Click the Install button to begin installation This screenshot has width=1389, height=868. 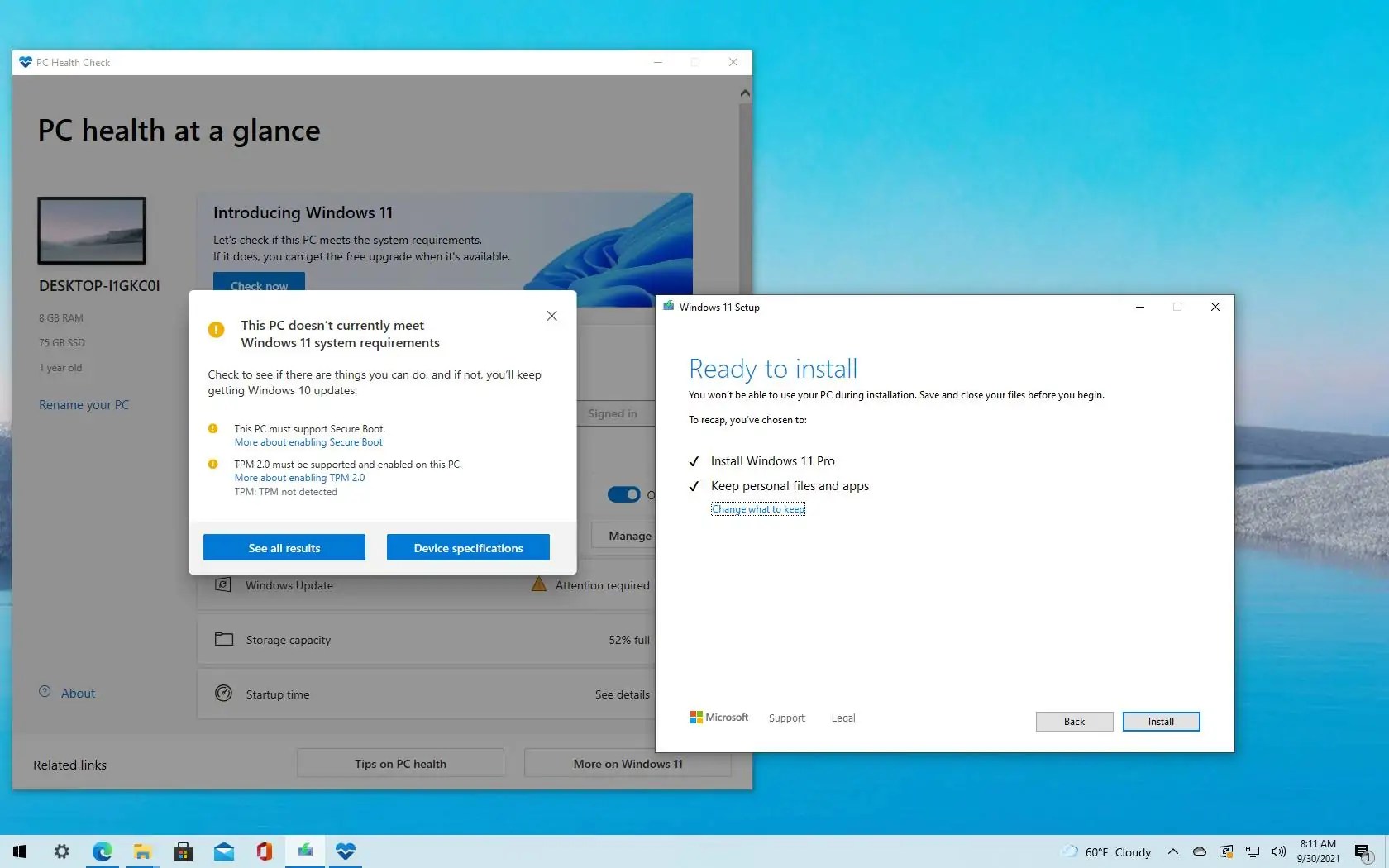pos(1161,722)
